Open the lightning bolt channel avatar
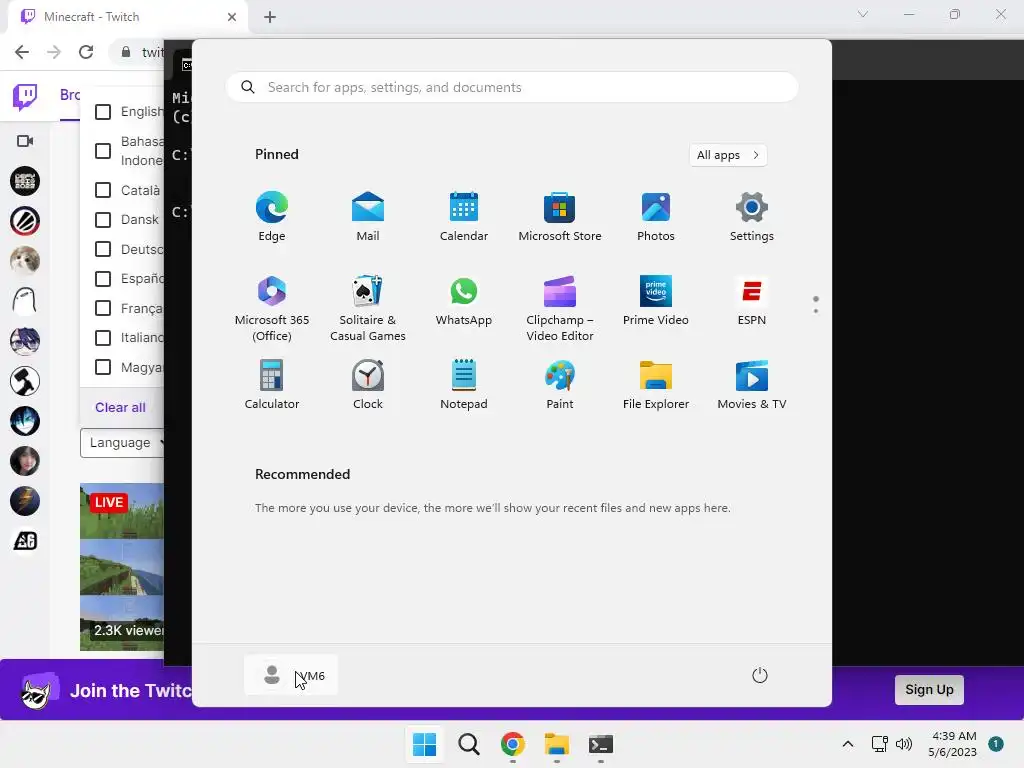The height and width of the screenshot is (768, 1024). [25, 502]
